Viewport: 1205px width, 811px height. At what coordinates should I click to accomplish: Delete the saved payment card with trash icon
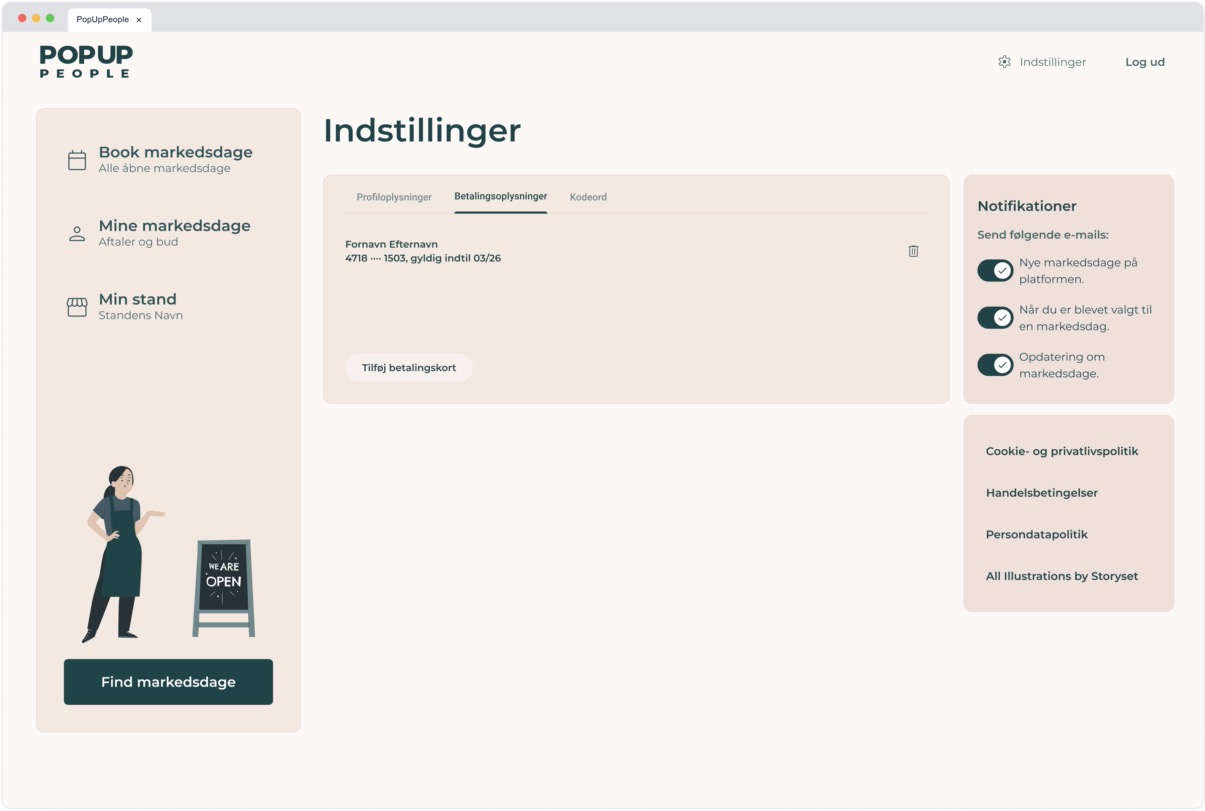tap(913, 251)
